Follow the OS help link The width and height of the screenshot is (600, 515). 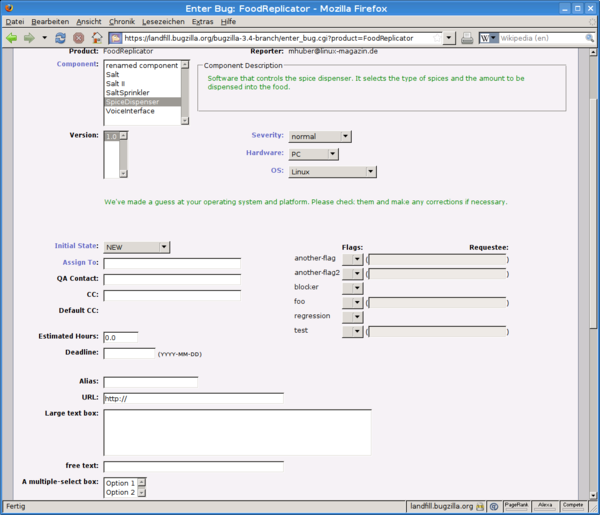[277, 170]
